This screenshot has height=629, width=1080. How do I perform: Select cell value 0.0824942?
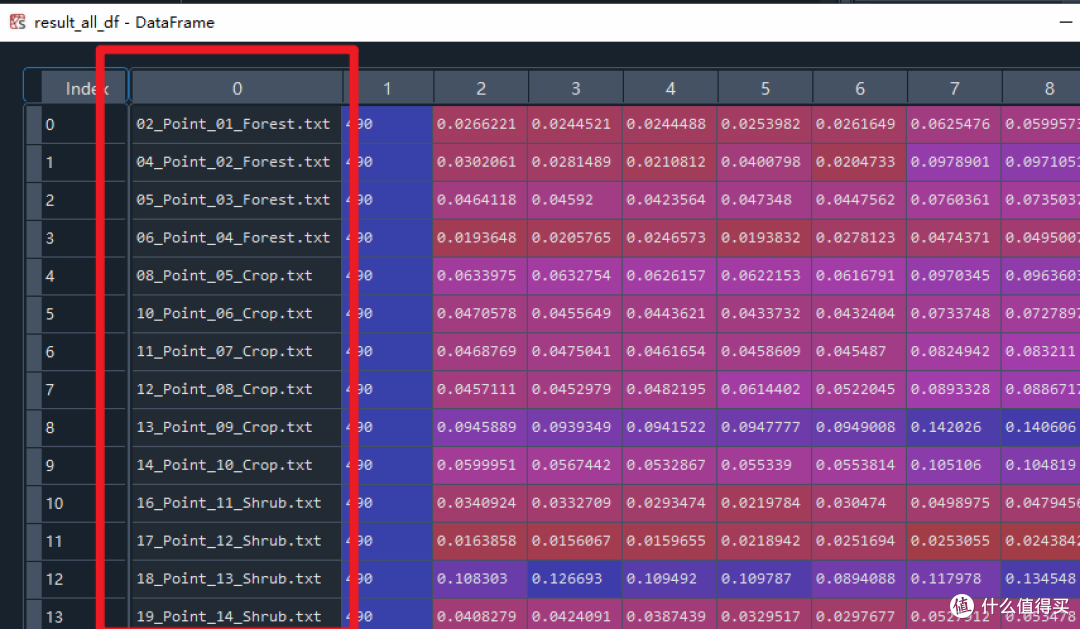click(x=955, y=352)
